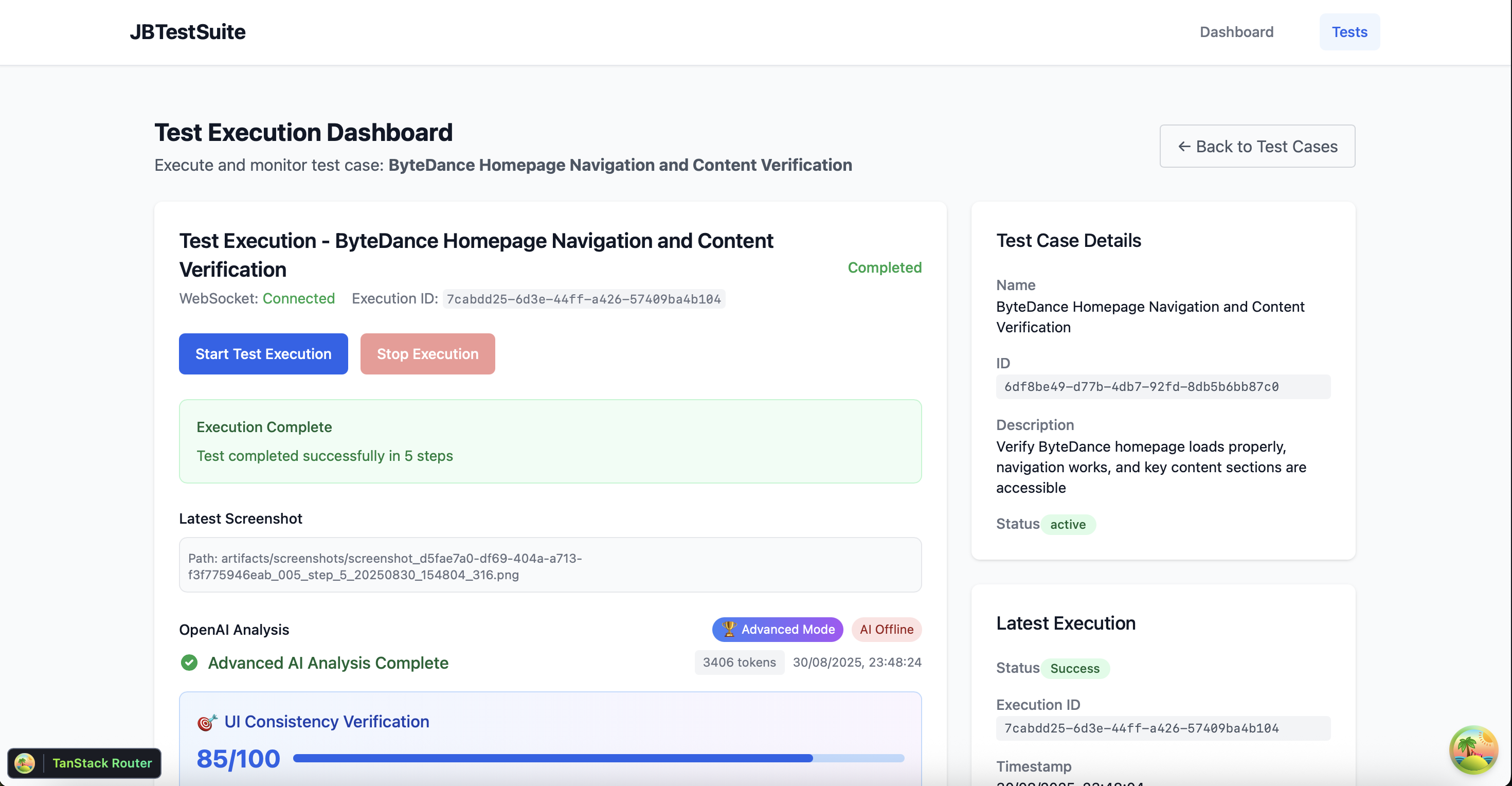
Task: Click the AI Offline status badge
Action: [x=886, y=629]
